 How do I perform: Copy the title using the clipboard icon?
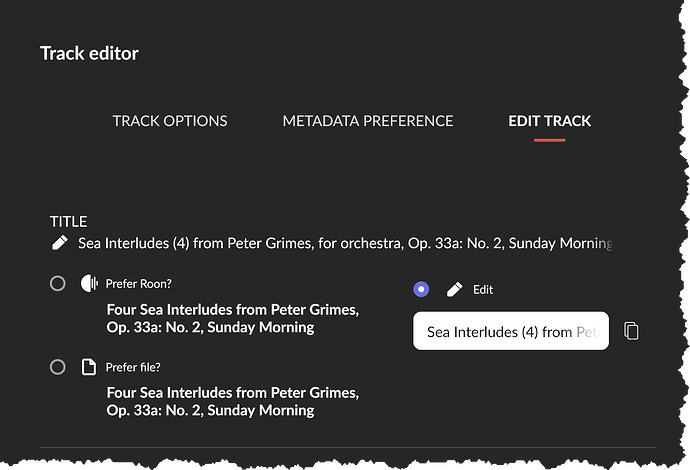[x=631, y=331]
